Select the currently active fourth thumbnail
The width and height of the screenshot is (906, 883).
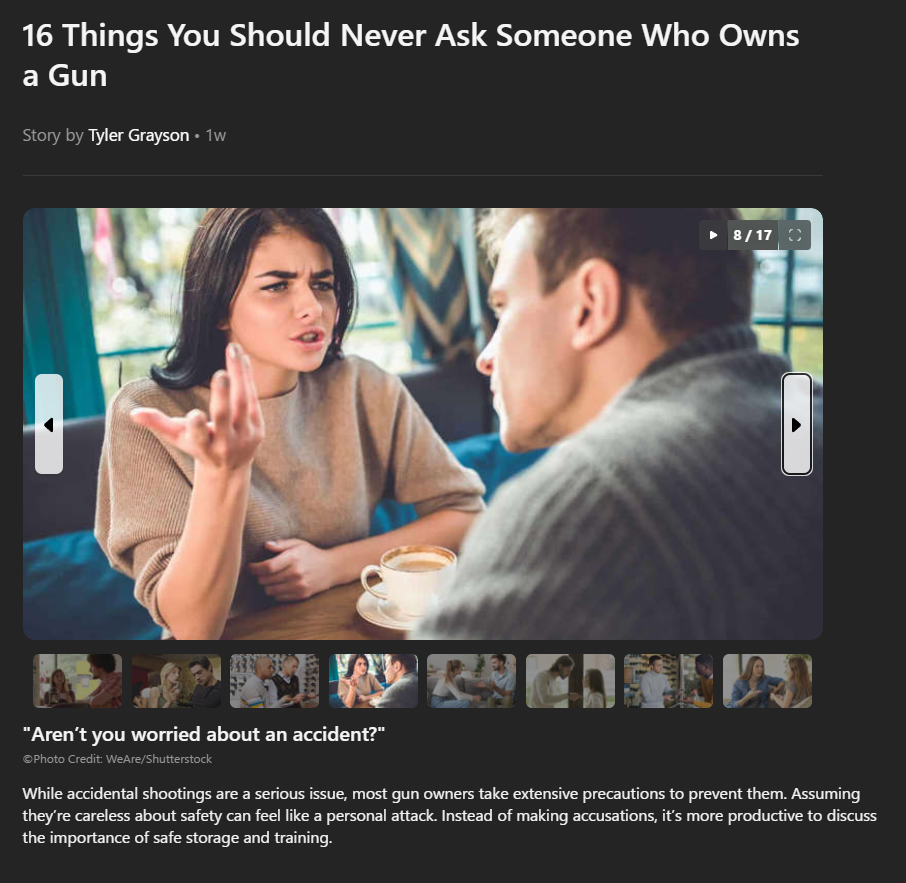click(373, 681)
